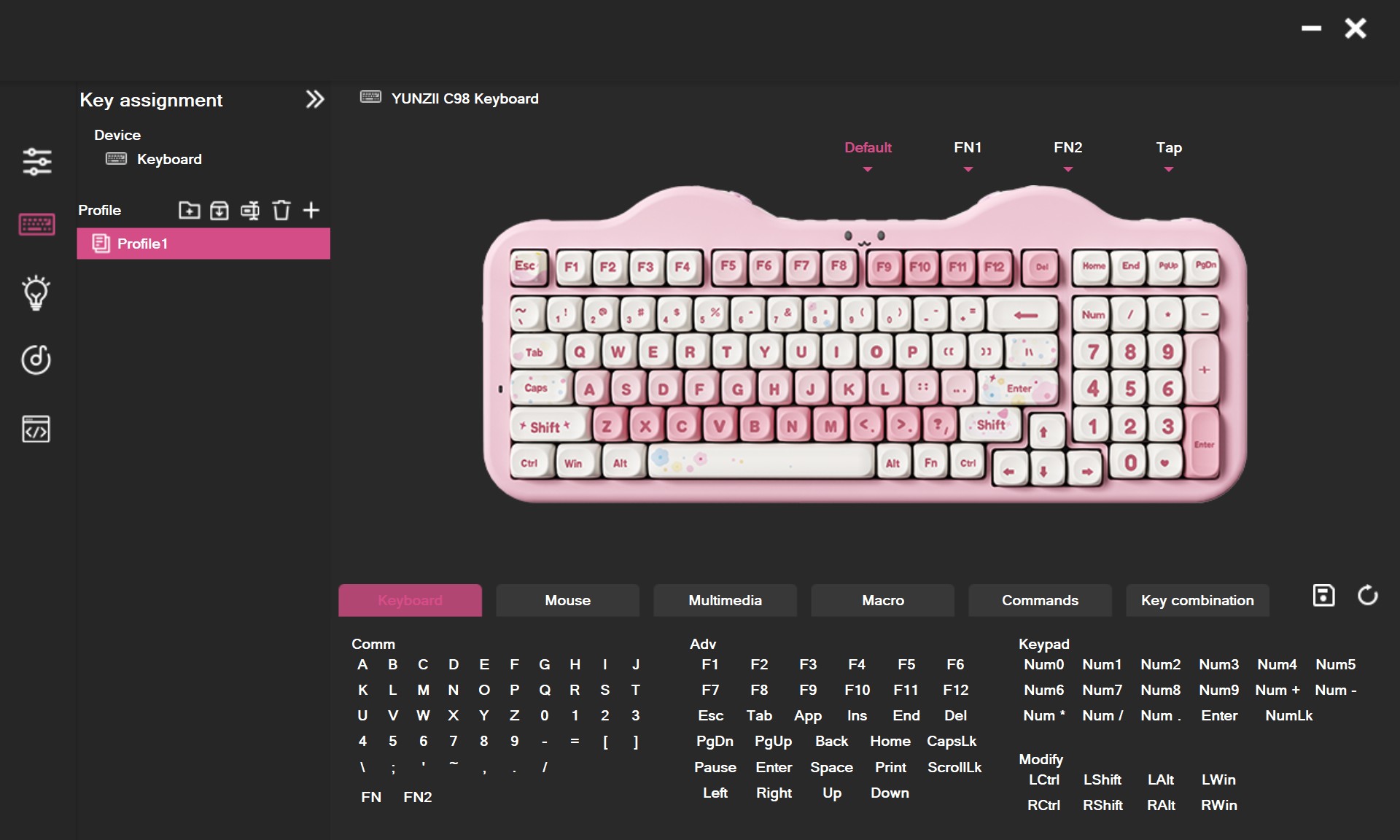
Task: Choose Num0 in the Keypad list
Action: tap(1044, 664)
